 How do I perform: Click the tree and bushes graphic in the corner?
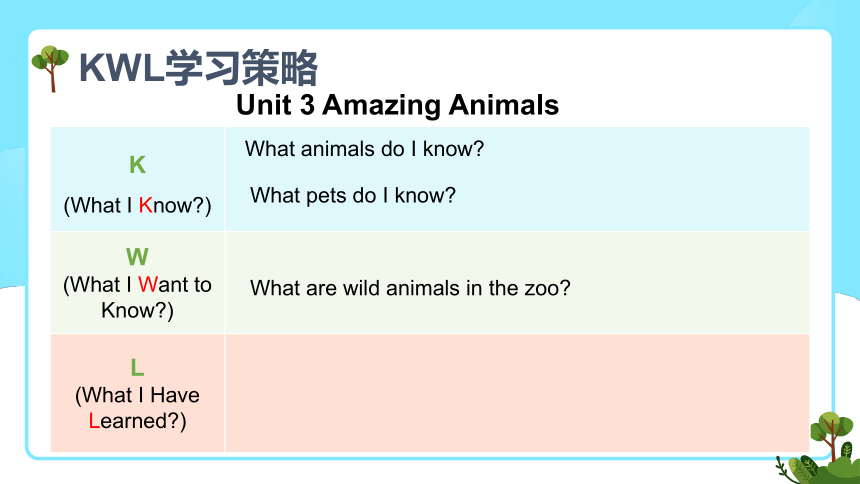[818, 449]
